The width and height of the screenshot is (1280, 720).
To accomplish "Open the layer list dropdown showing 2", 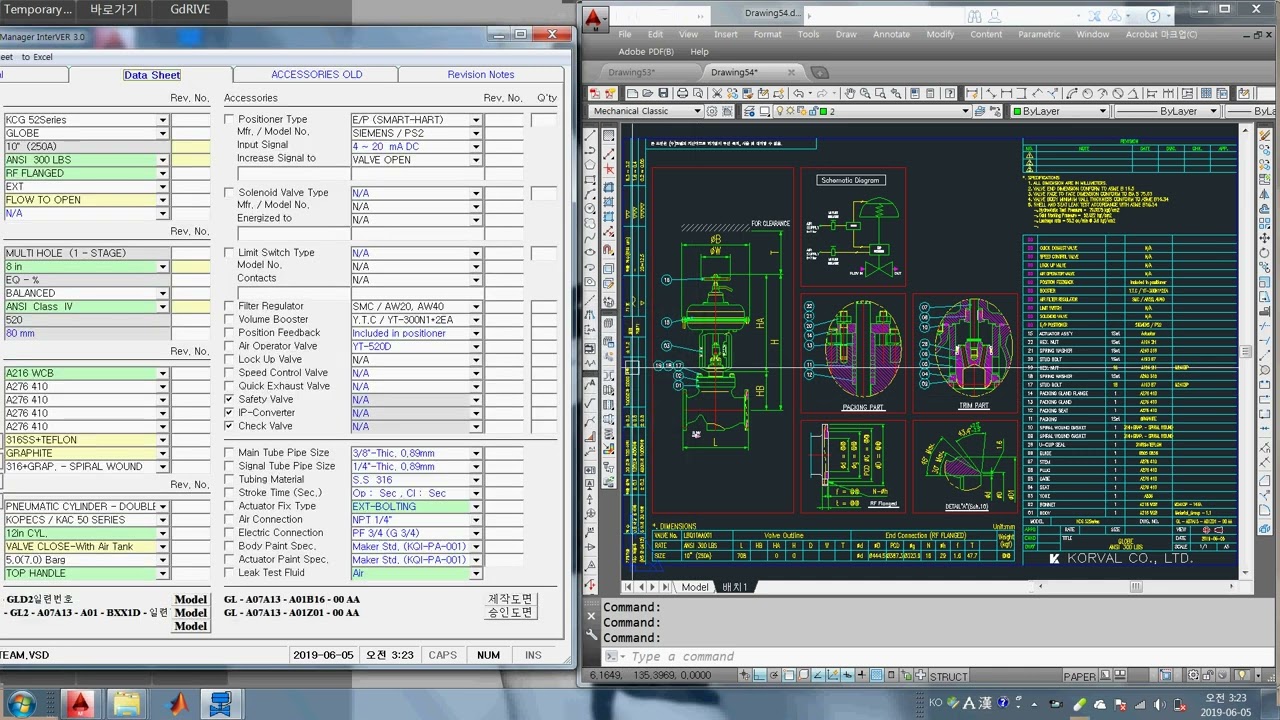I will tap(965, 111).
